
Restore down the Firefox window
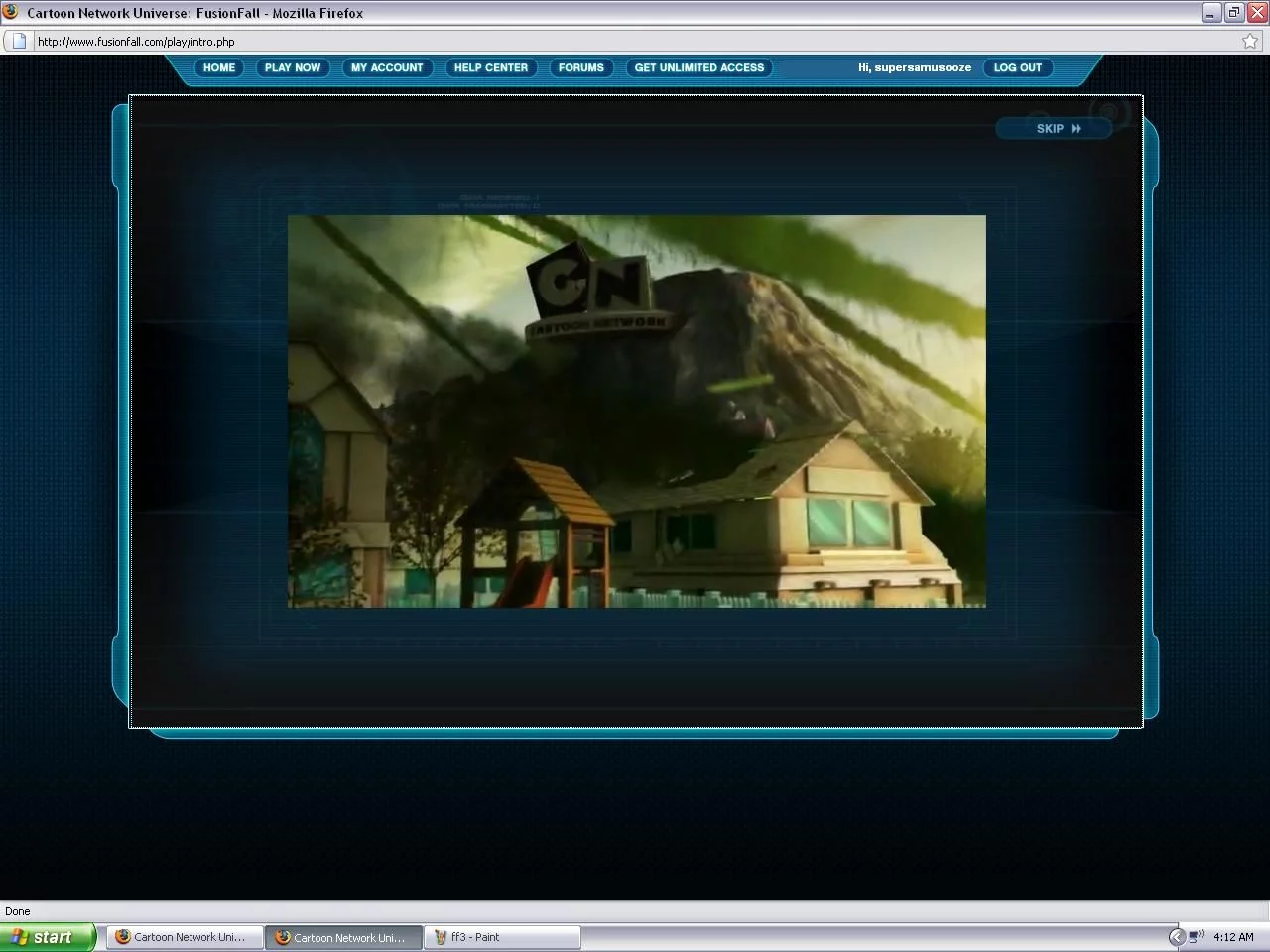tap(1234, 13)
